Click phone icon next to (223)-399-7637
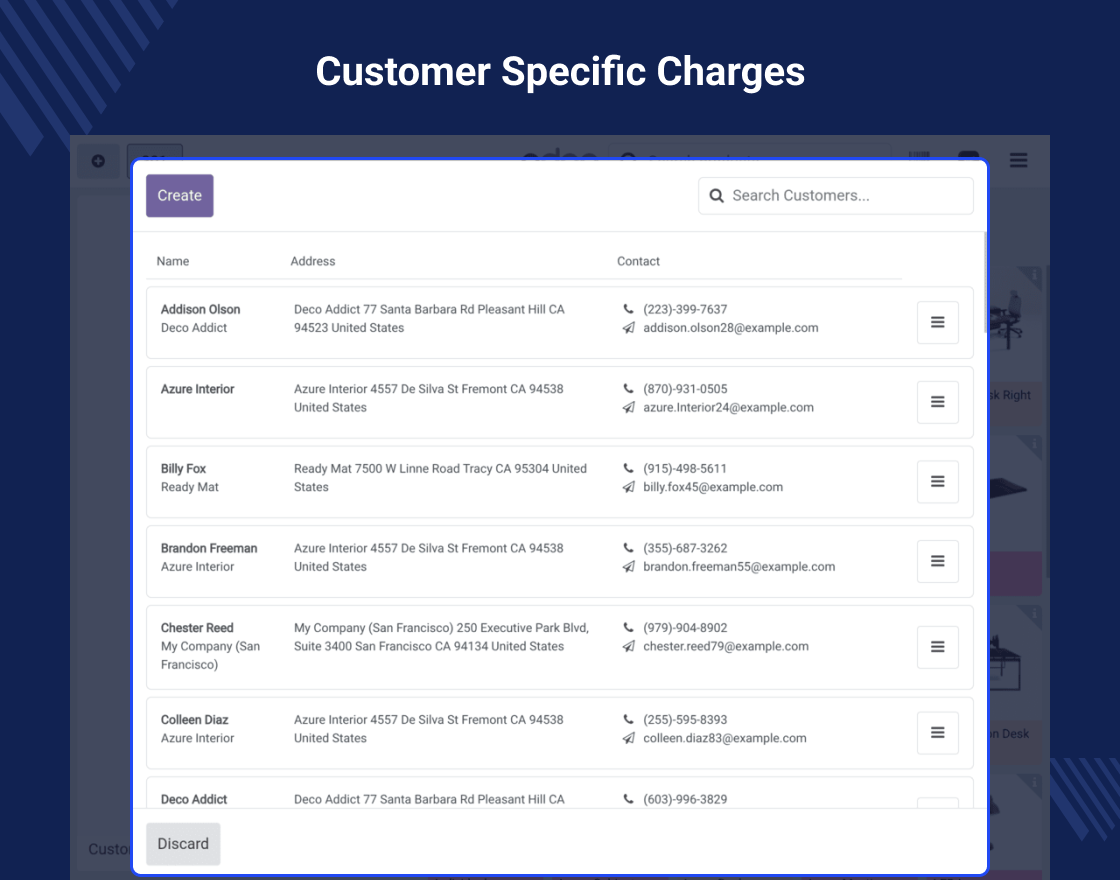Viewport: 1120px width, 880px height. pyautogui.click(x=628, y=310)
